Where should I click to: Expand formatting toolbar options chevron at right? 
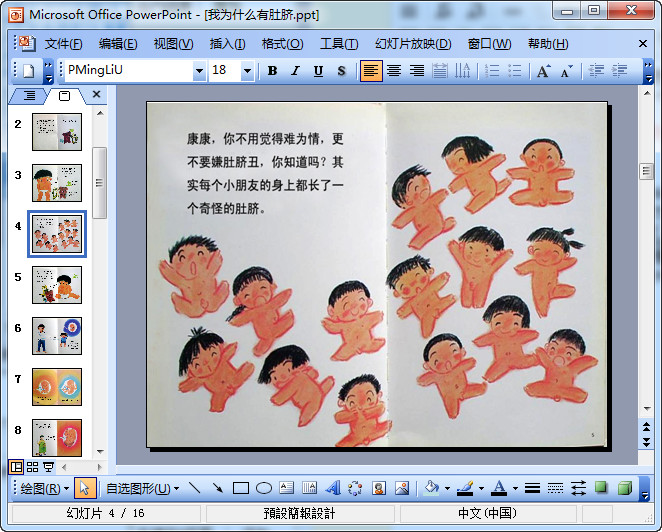pyautogui.click(x=648, y=71)
